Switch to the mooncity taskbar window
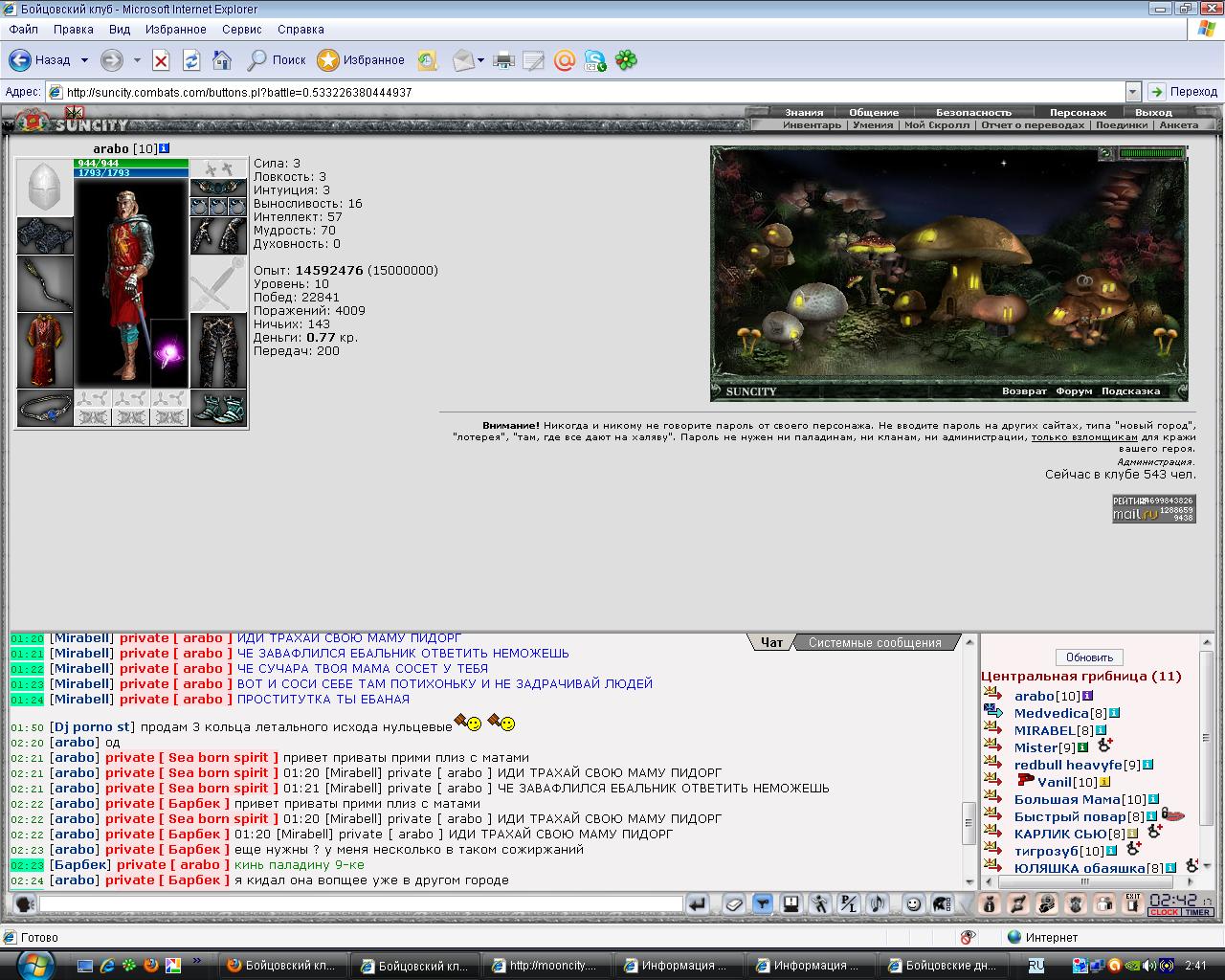The image size is (1225, 980). click(x=546, y=966)
